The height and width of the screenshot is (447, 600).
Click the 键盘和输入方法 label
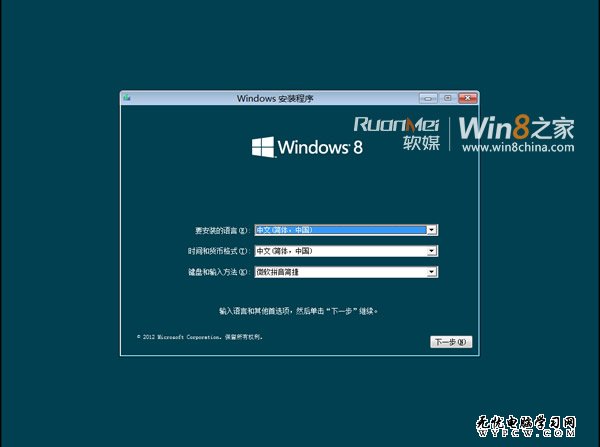point(218,272)
